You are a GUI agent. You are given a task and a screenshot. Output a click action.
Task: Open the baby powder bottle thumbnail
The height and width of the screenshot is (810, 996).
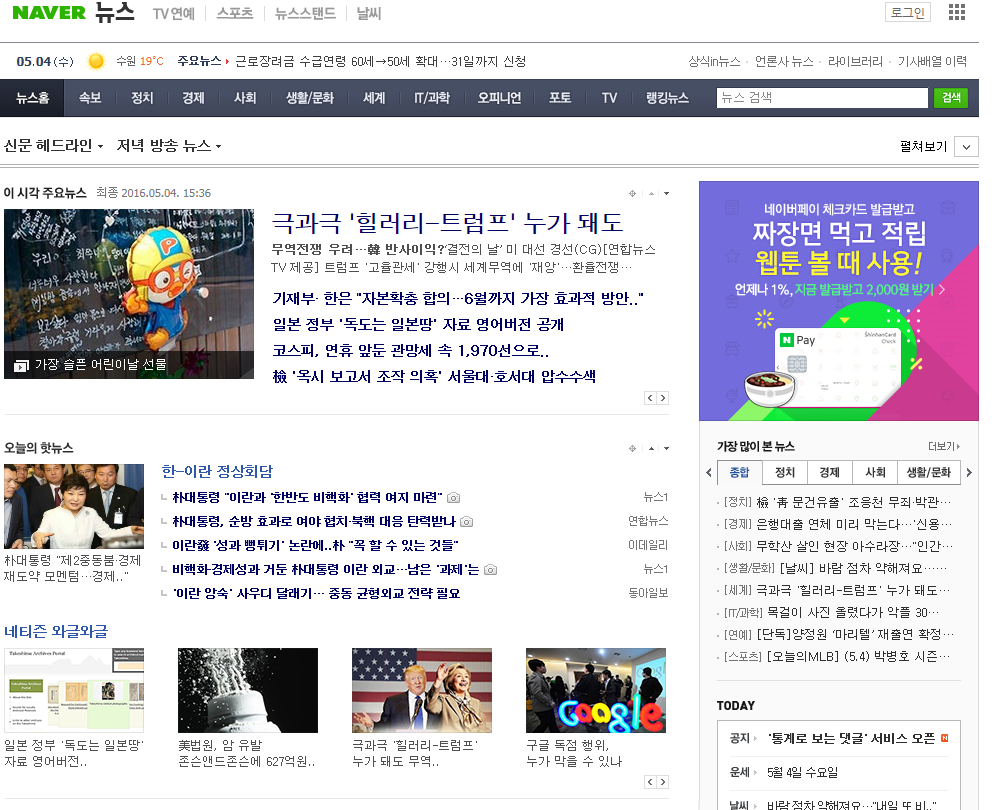pos(248,691)
